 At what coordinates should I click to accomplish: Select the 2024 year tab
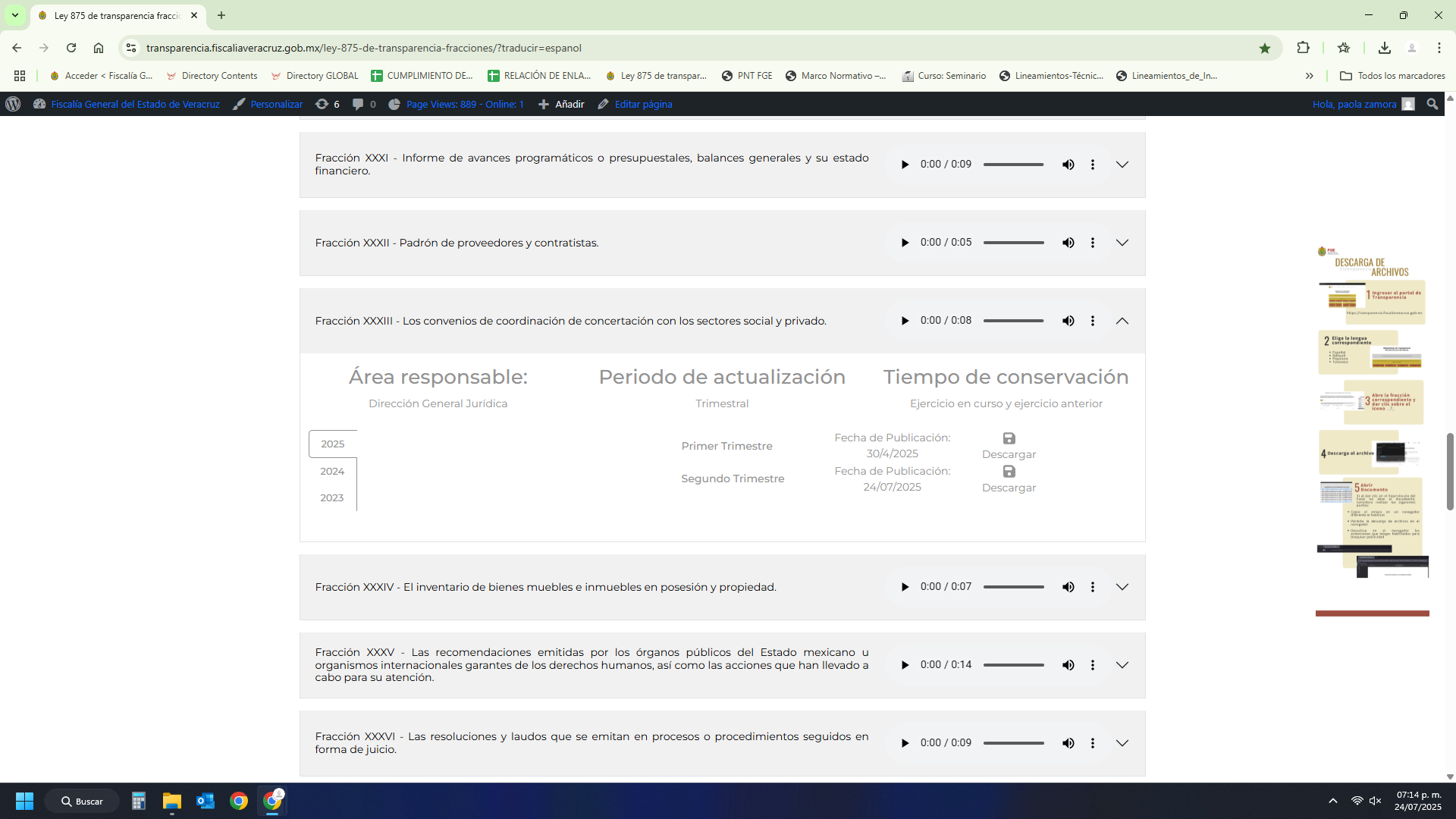(332, 471)
